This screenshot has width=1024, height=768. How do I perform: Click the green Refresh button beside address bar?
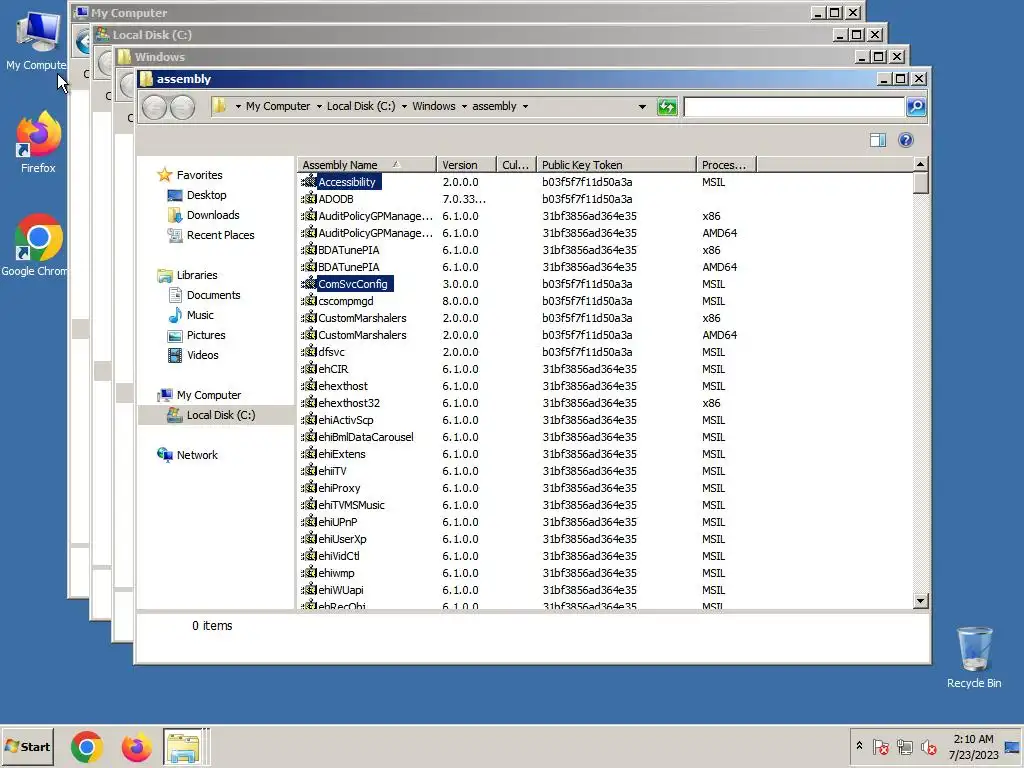click(667, 106)
